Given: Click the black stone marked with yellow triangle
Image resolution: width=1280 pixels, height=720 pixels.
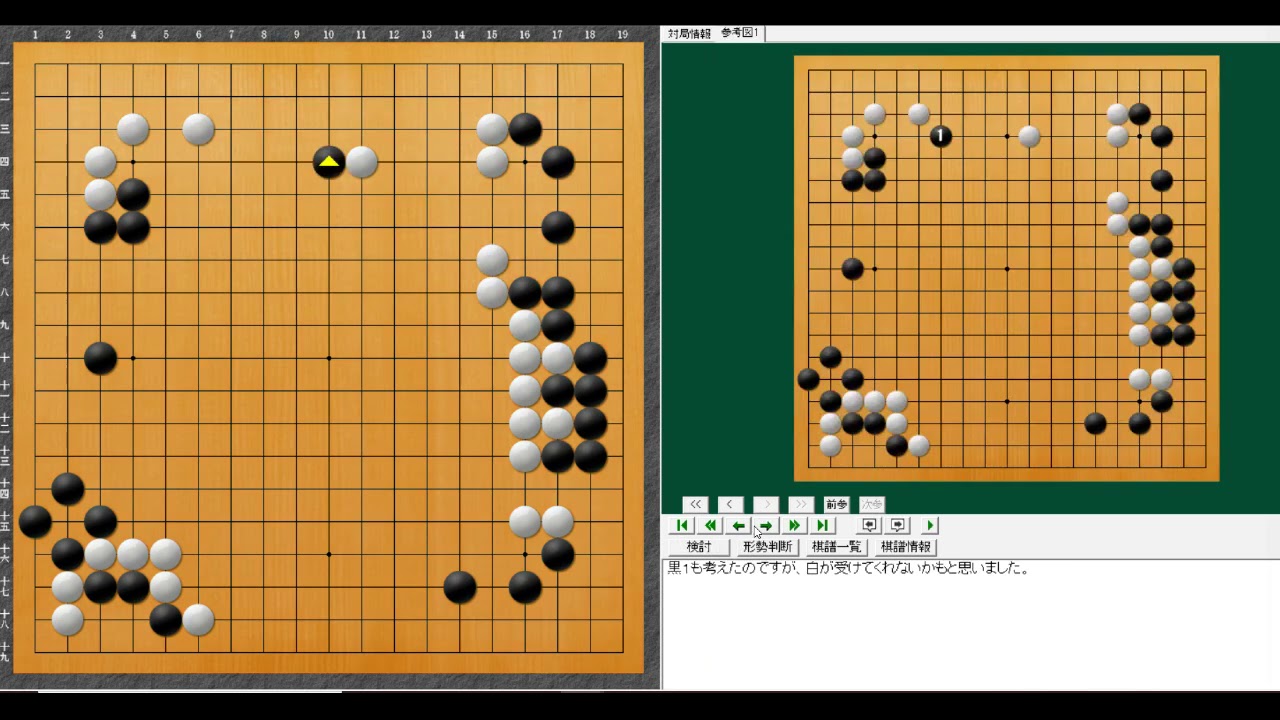Looking at the screenshot, I should tap(329, 161).
